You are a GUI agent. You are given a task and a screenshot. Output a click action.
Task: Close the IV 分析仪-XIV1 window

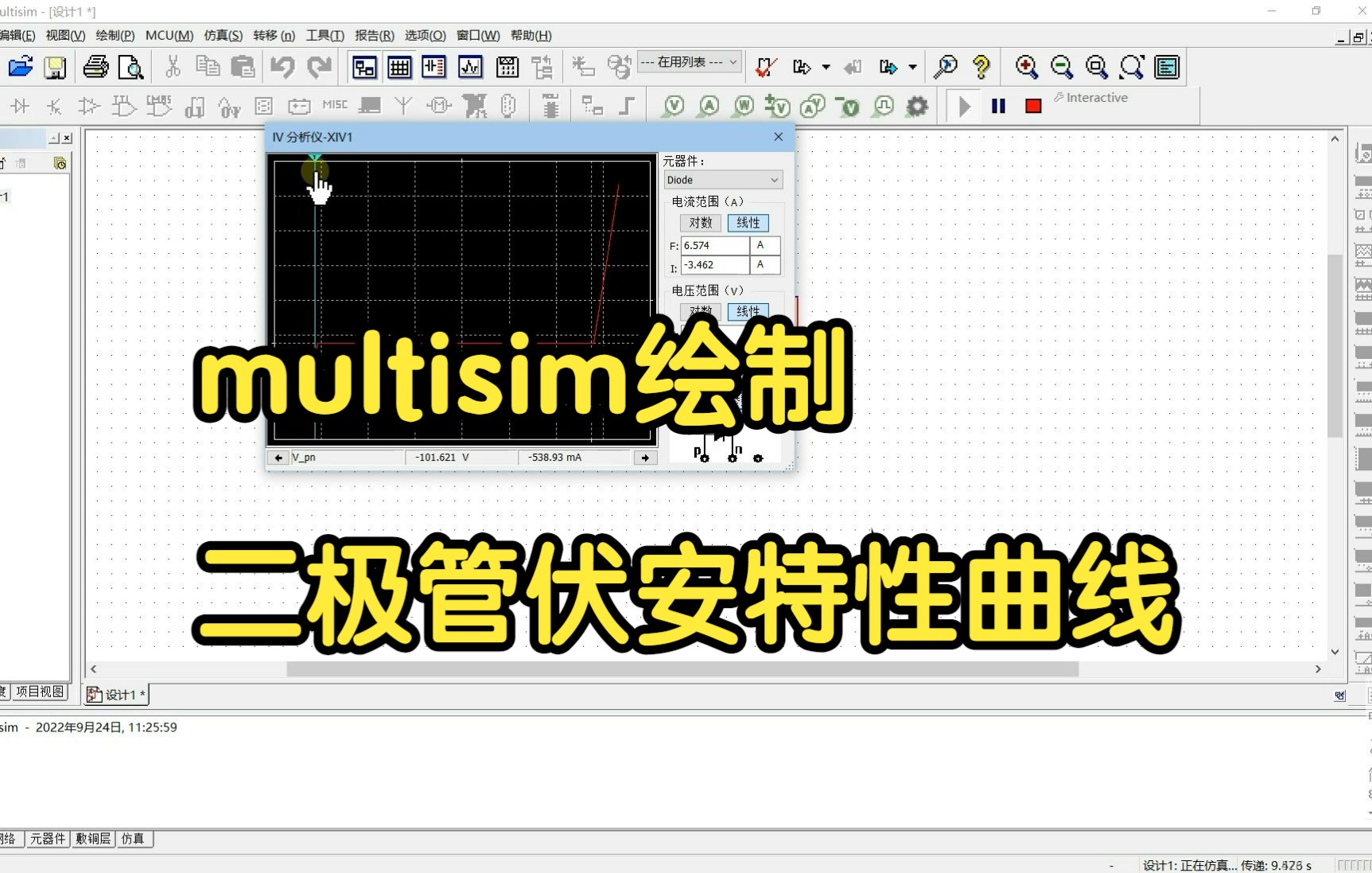click(x=779, y=137)
